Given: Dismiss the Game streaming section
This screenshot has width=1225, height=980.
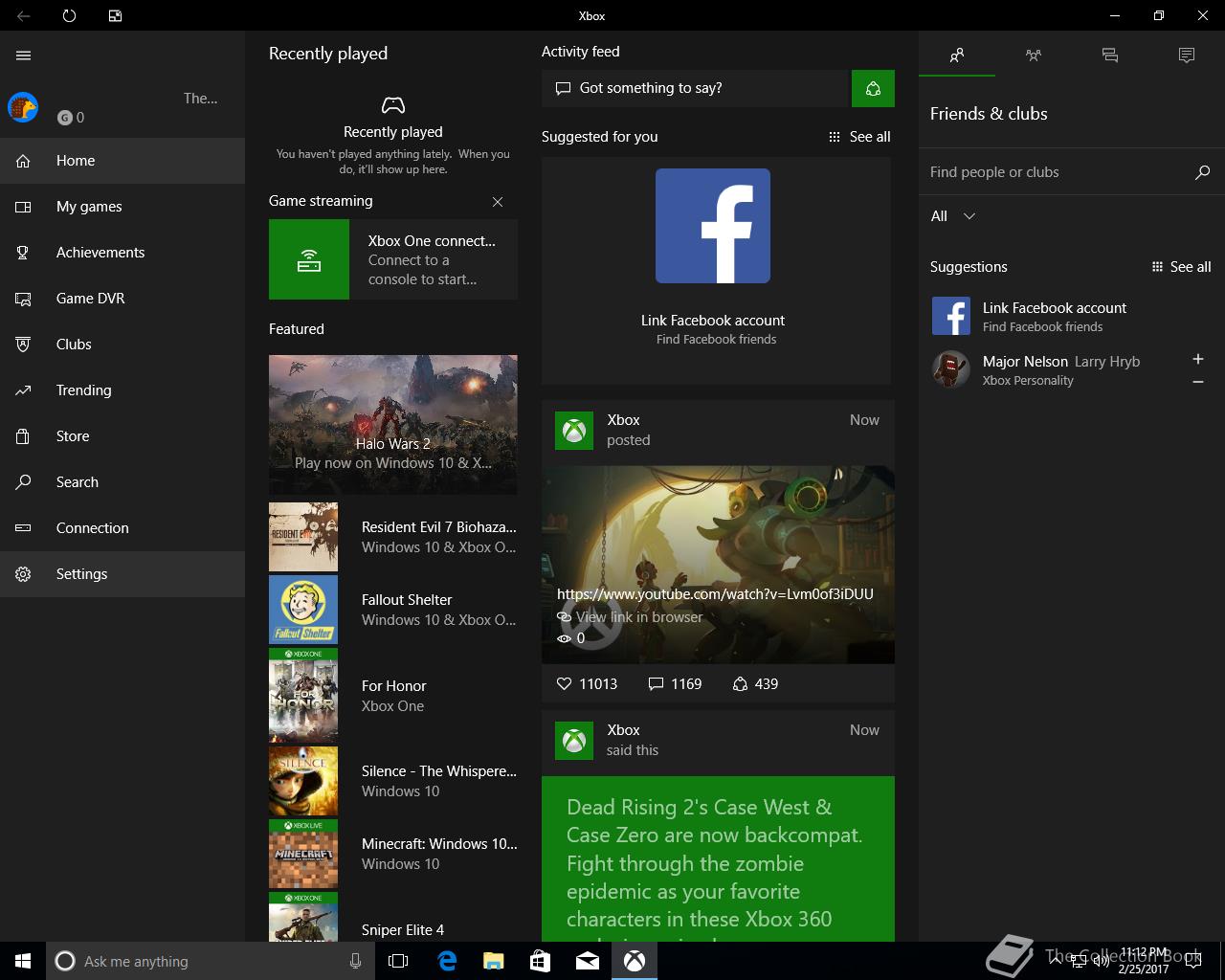Looking at the screenshot, I should point(498,202).
